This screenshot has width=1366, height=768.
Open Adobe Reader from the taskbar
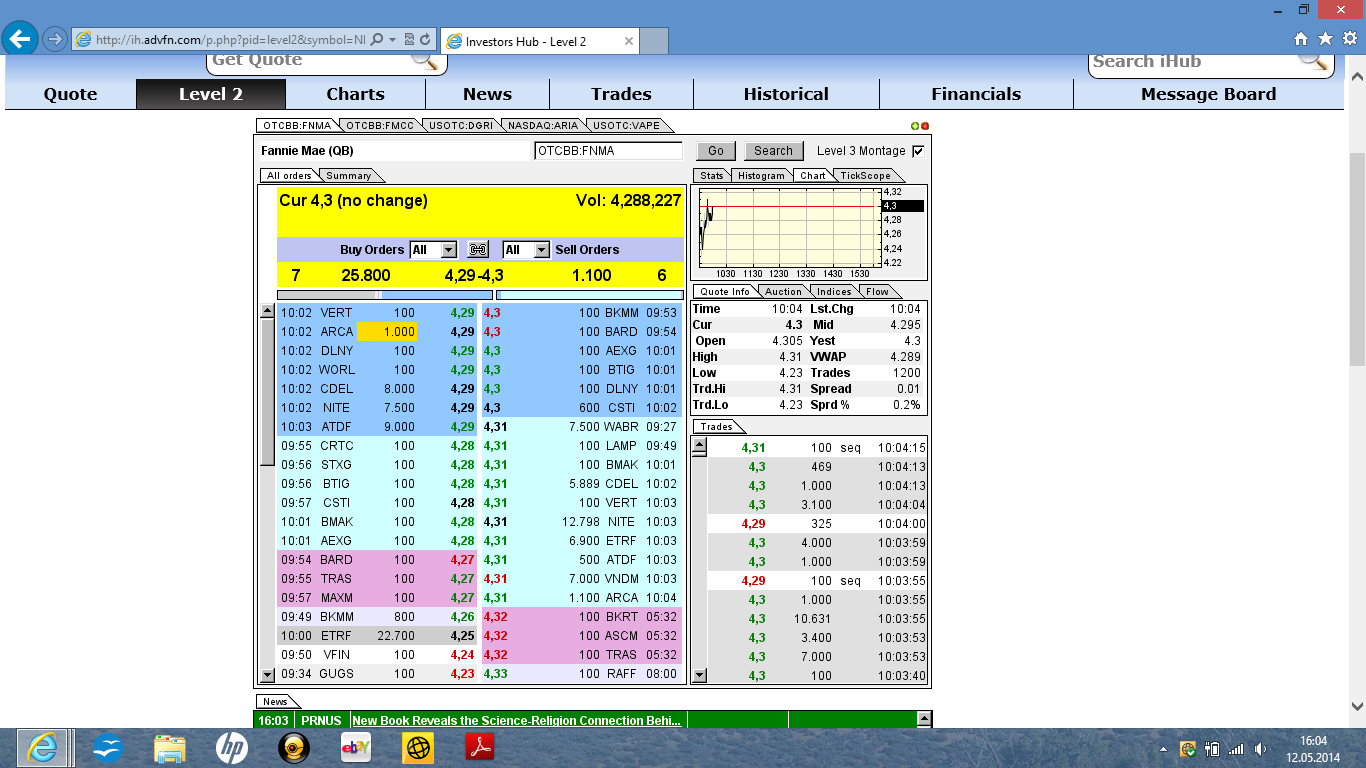481,747
